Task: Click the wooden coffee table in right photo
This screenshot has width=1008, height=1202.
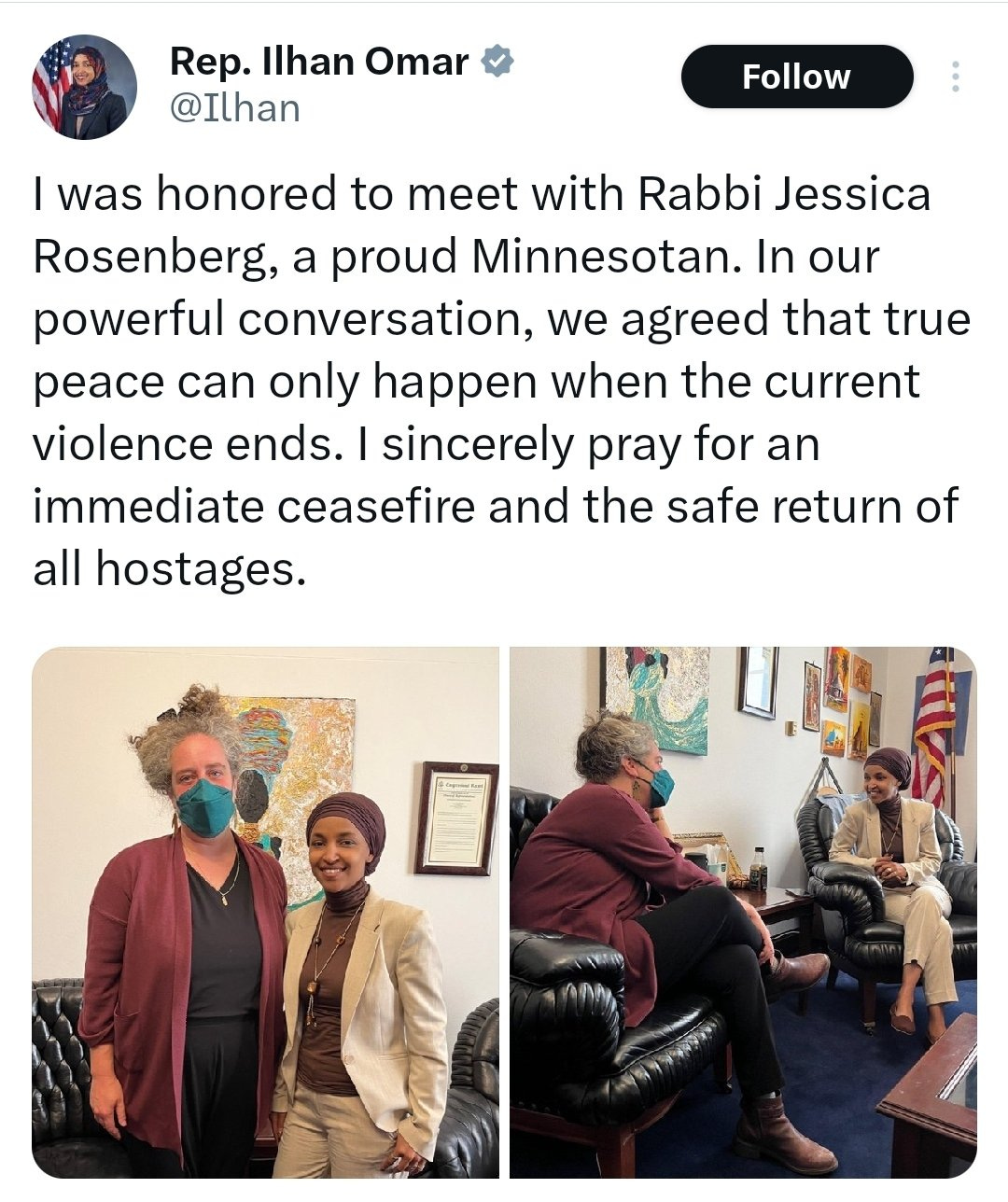Action: (x=931, y=1093)
